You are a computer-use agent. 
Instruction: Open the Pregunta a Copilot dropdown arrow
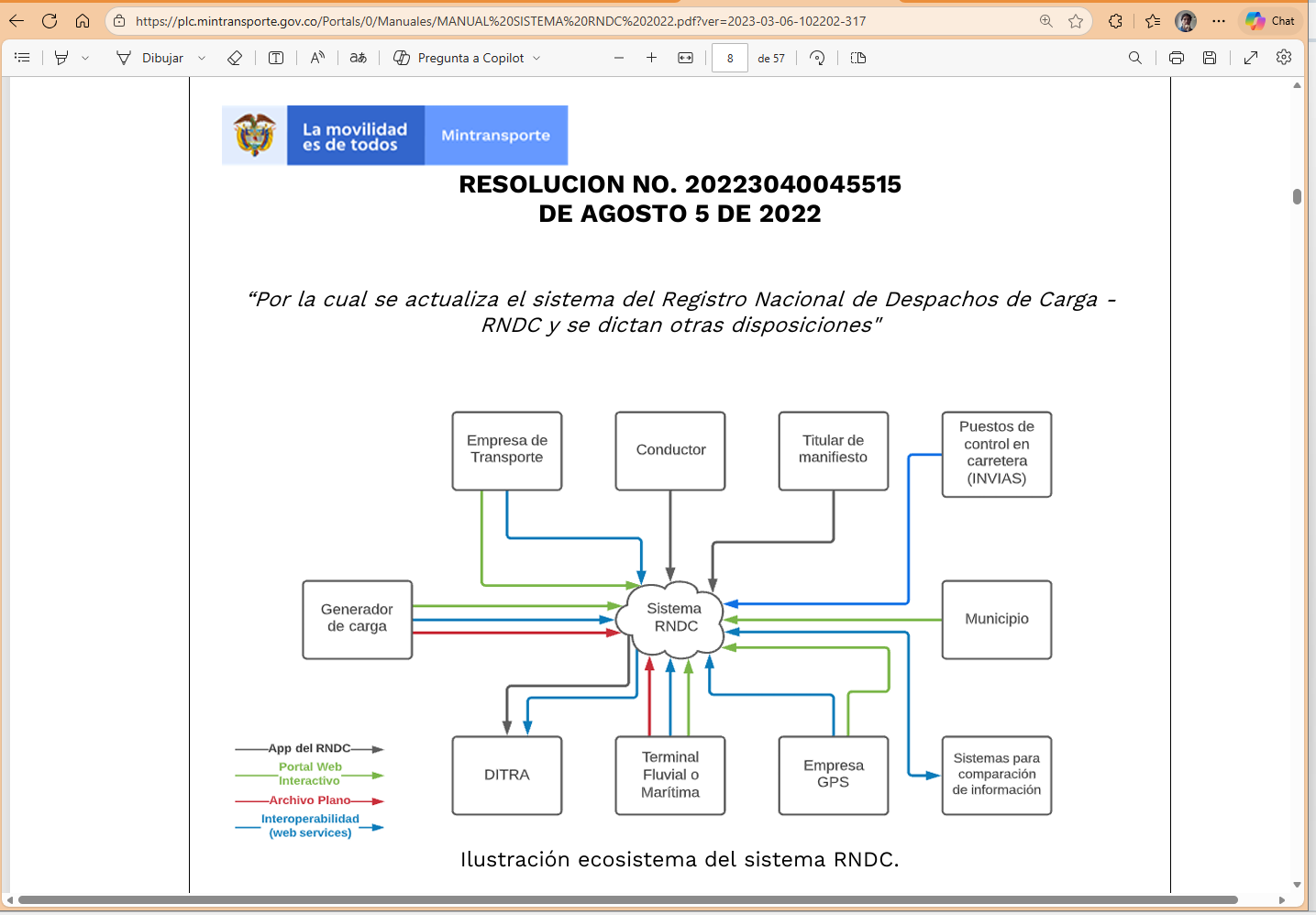[536, 58]
